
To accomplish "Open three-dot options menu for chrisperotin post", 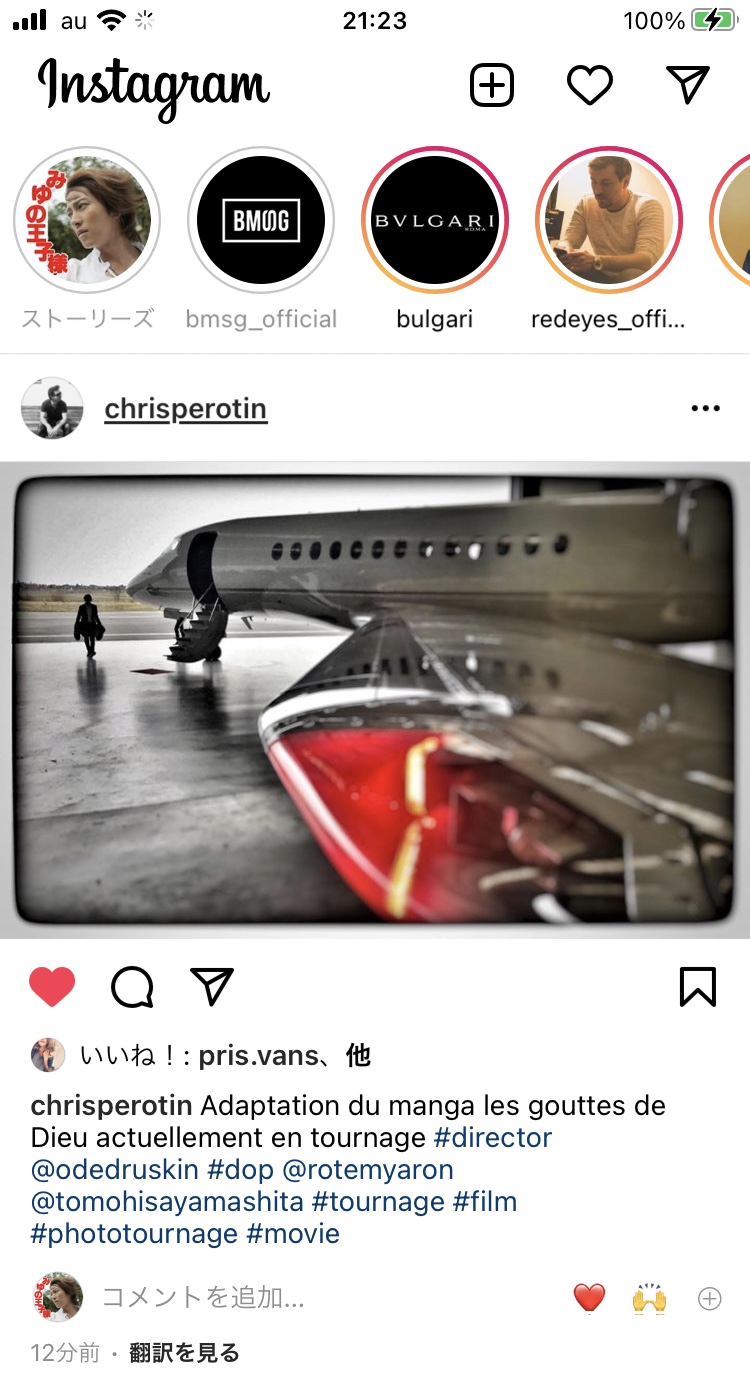I will pos(705,409).
